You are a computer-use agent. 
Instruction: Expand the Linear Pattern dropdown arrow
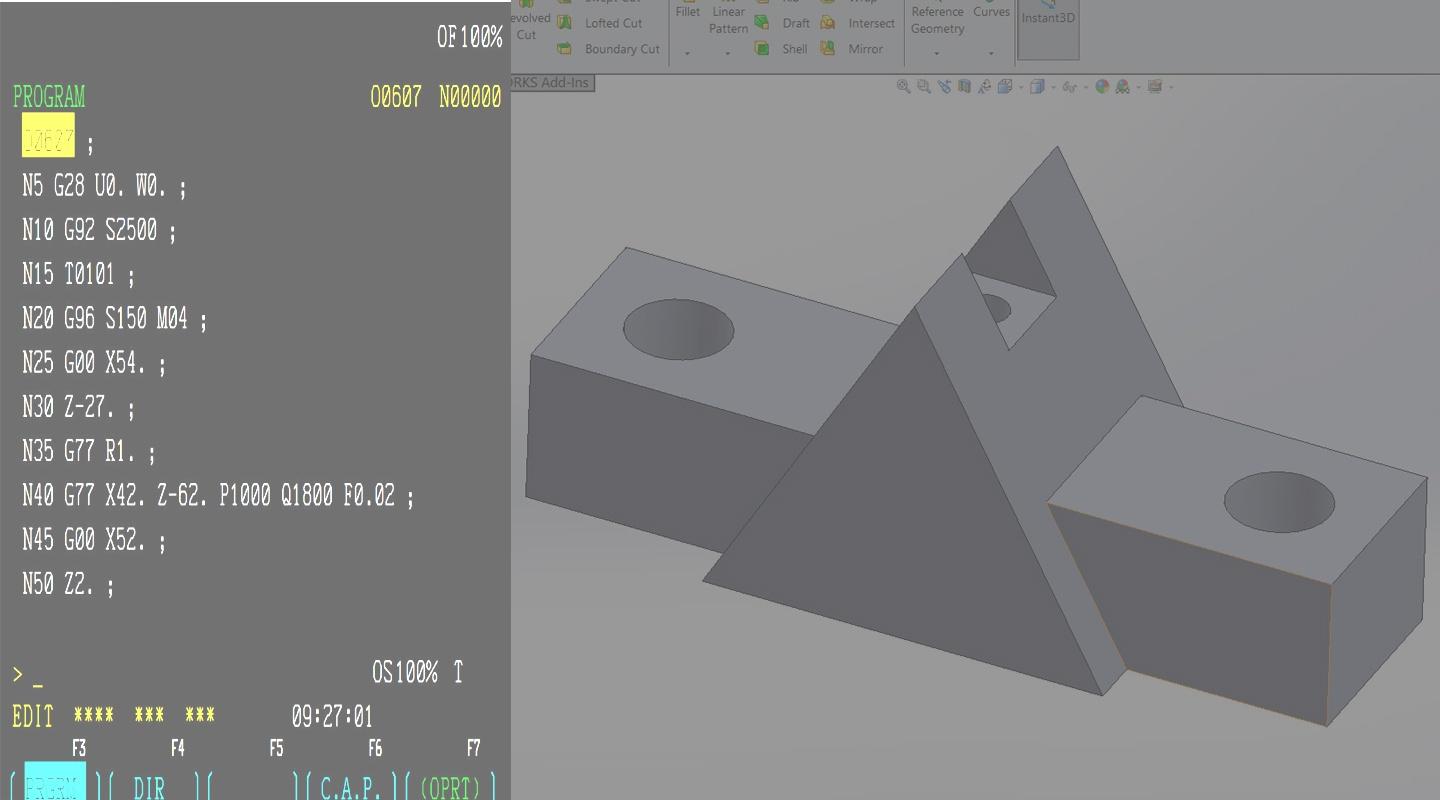pyautogui.click(x=727, y=53)
